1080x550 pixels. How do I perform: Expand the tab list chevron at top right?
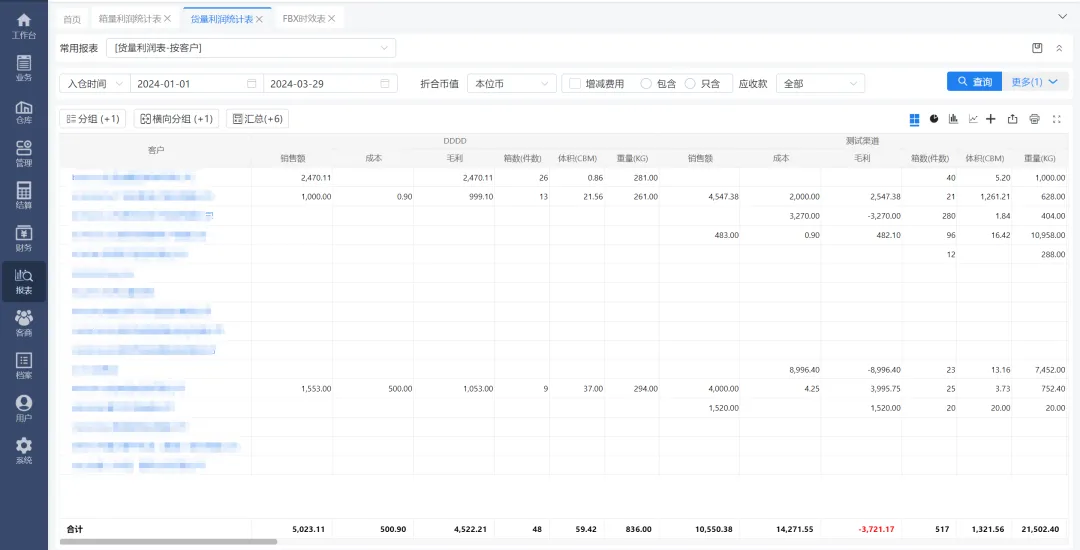[x=1061, y=16]
